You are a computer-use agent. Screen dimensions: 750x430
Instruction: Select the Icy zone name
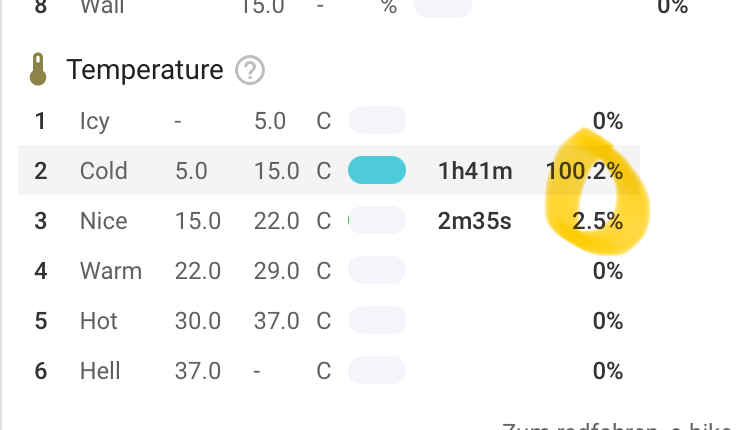coord(94,122)
